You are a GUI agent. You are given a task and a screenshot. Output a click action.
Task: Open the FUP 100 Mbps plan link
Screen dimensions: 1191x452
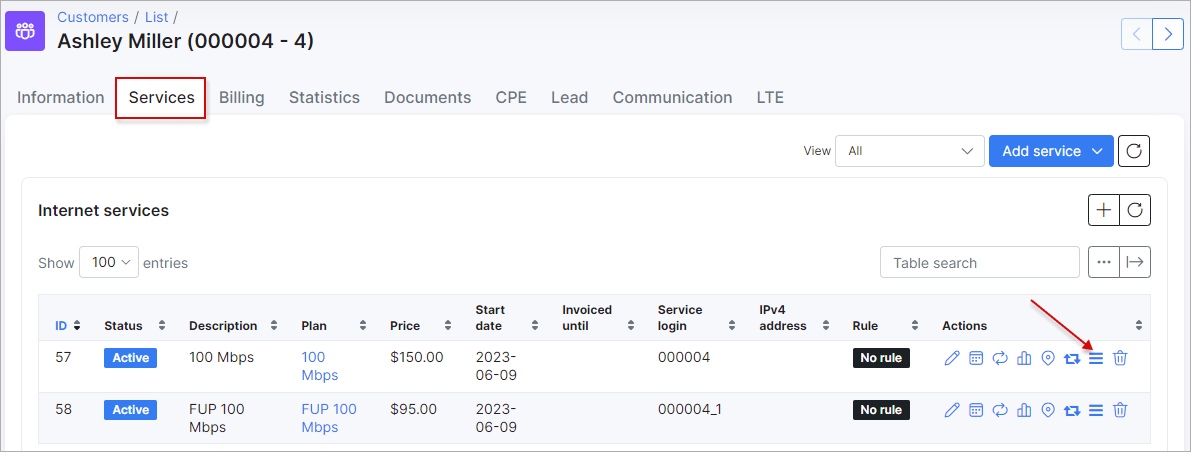click(329, 418)
